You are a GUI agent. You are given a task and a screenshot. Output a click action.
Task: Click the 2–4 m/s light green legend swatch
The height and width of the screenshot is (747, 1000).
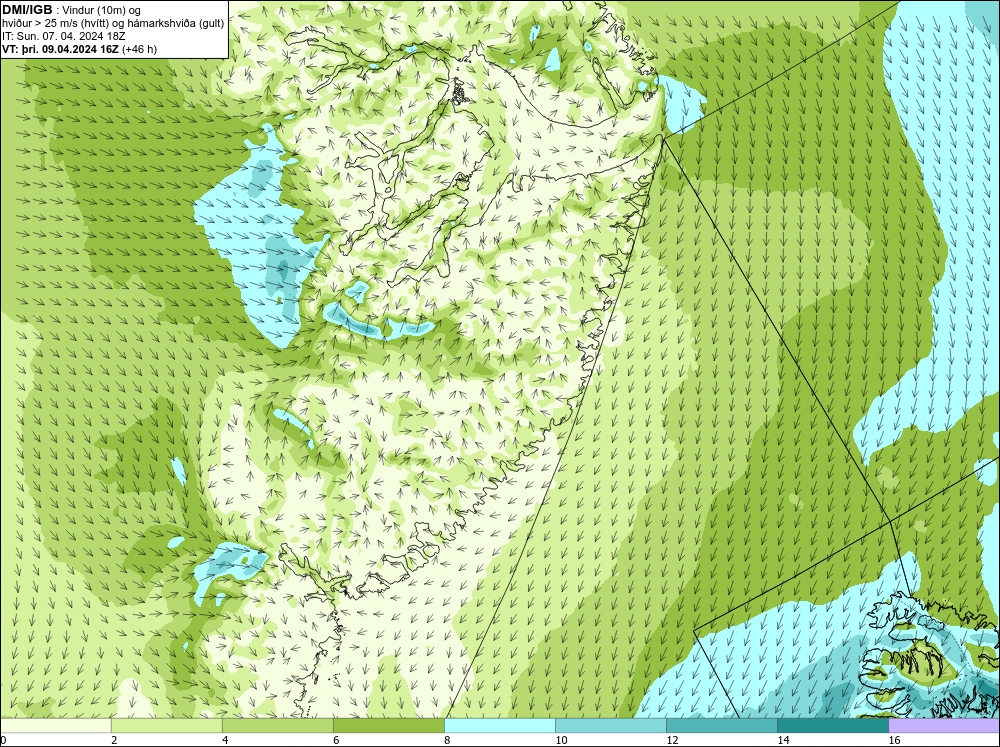coord(167,725)
